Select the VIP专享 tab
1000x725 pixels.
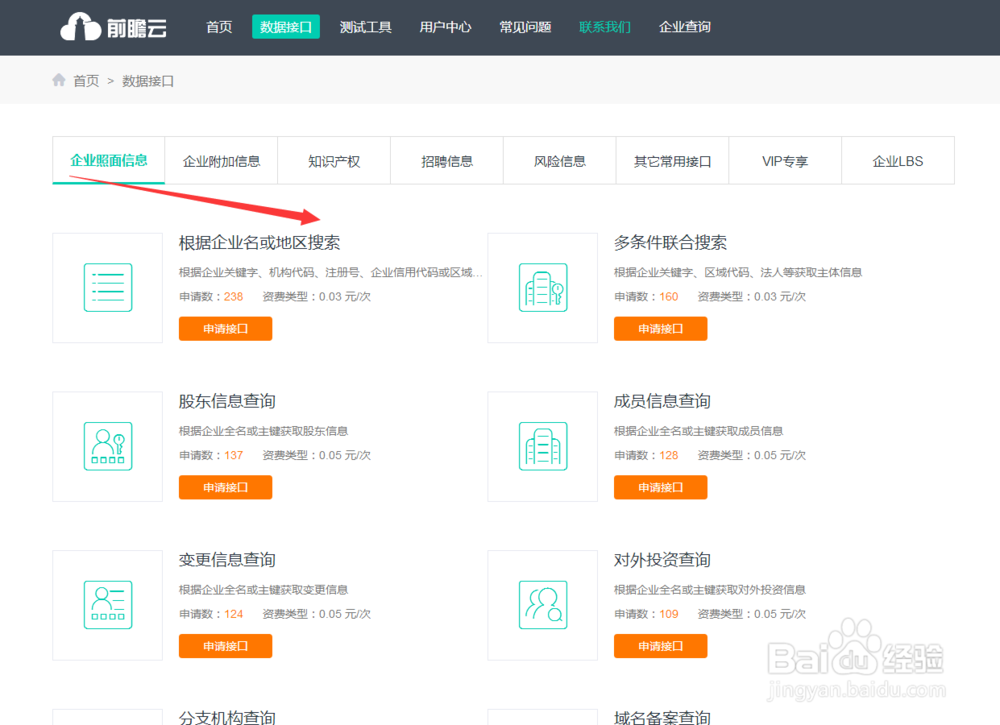point(785,160)
